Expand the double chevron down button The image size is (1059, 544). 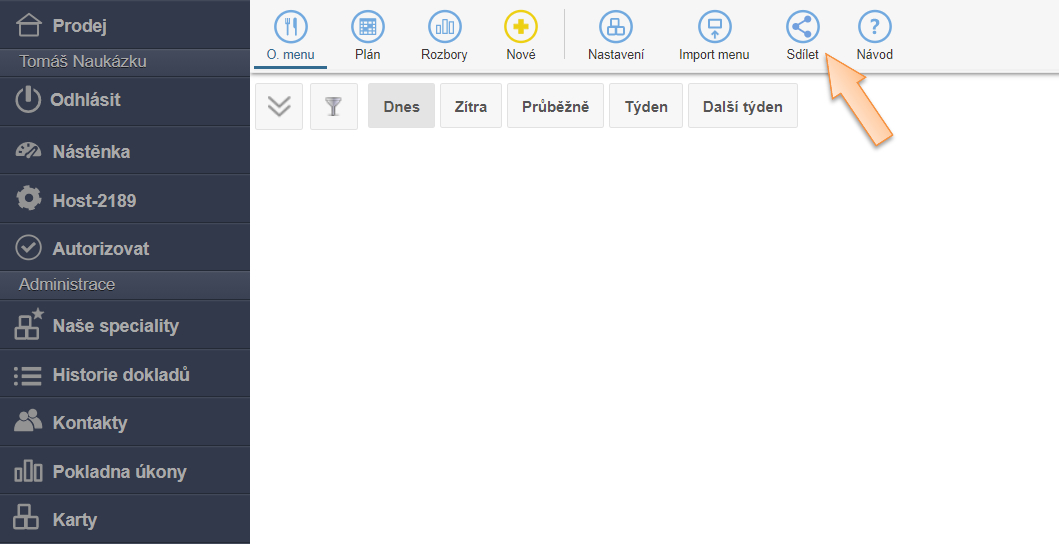coord(279,107)
